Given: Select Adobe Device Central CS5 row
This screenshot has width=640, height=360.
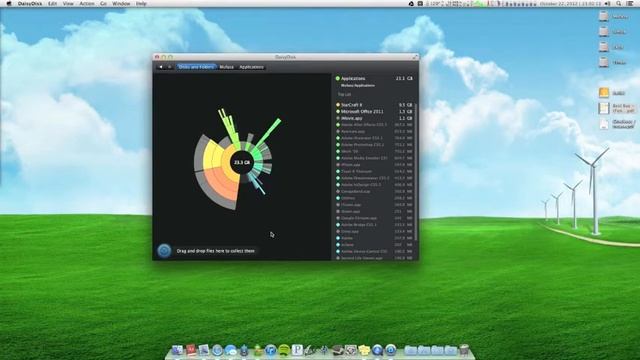Looking at the screenshot, I should pyautogui.click(x=374, y=251).
